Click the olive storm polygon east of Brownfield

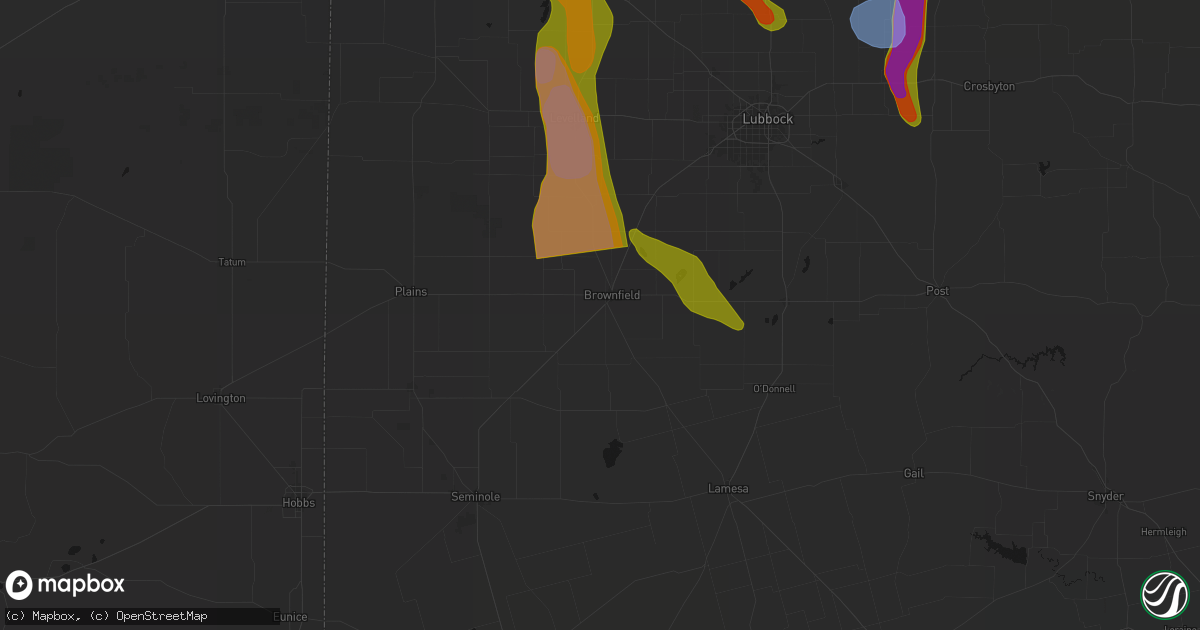[688, 279]
